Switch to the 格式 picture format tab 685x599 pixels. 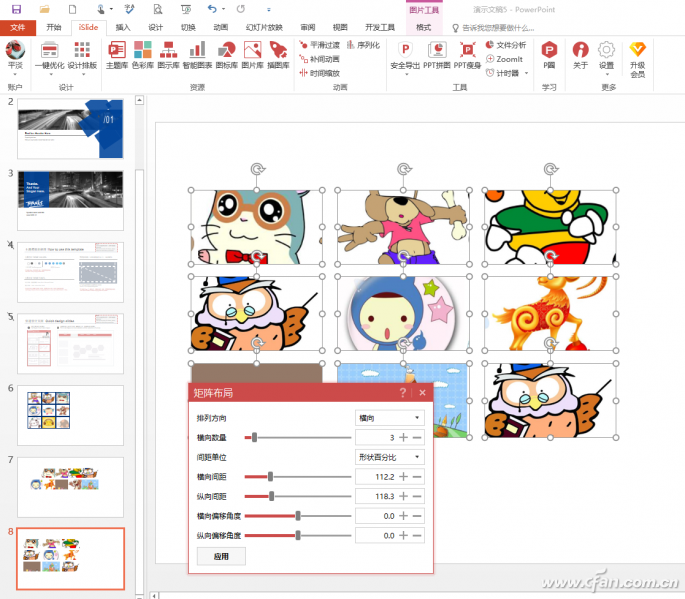click(x=423, y=28)
